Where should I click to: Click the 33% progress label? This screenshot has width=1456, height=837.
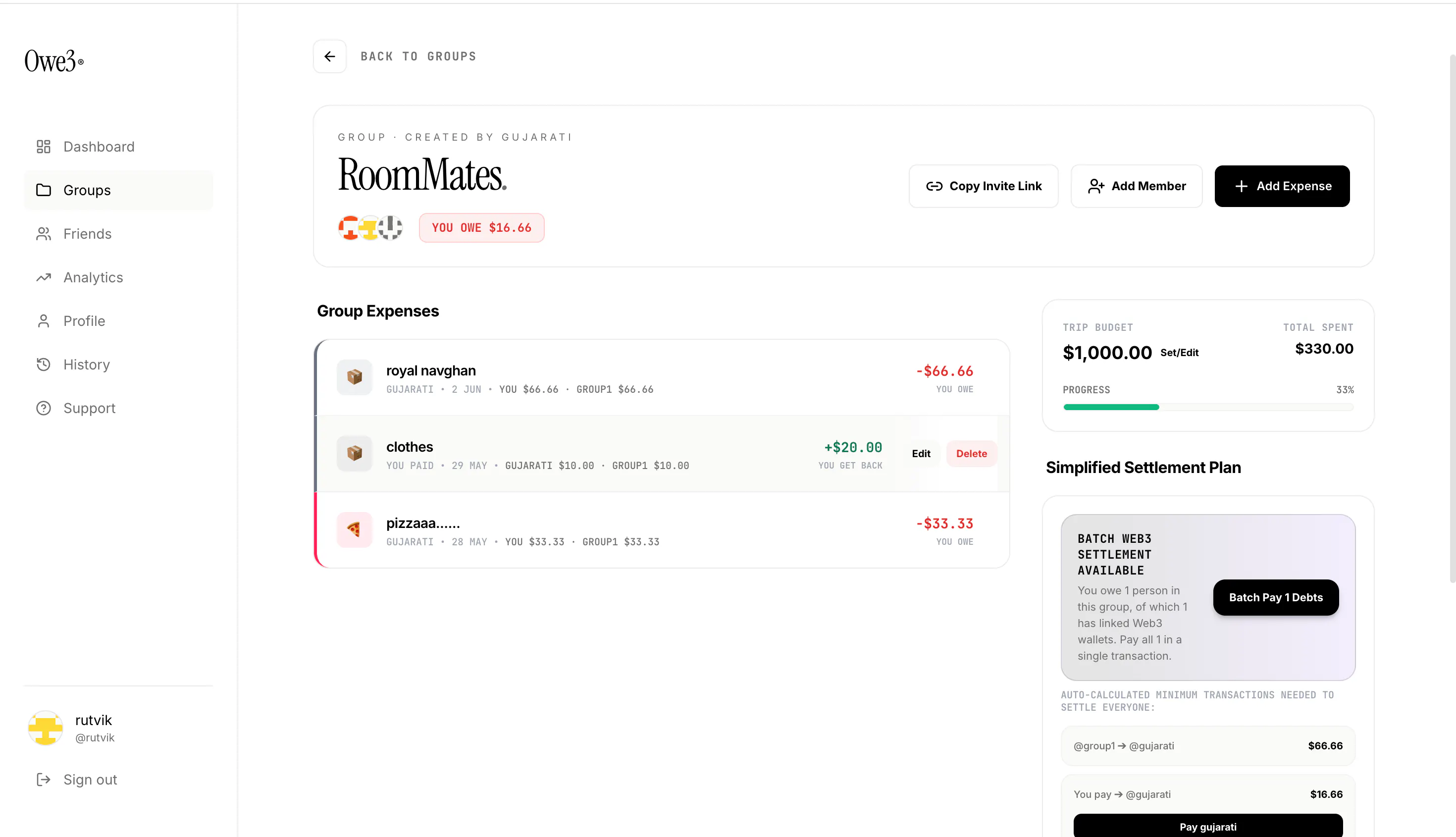[x=1345, y=390]
